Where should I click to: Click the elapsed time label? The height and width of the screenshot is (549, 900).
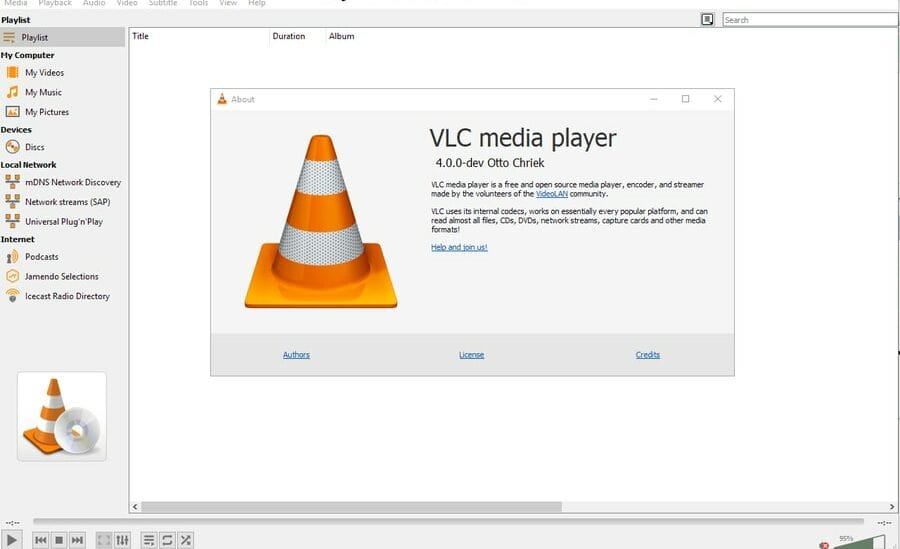tap(13, 523)
